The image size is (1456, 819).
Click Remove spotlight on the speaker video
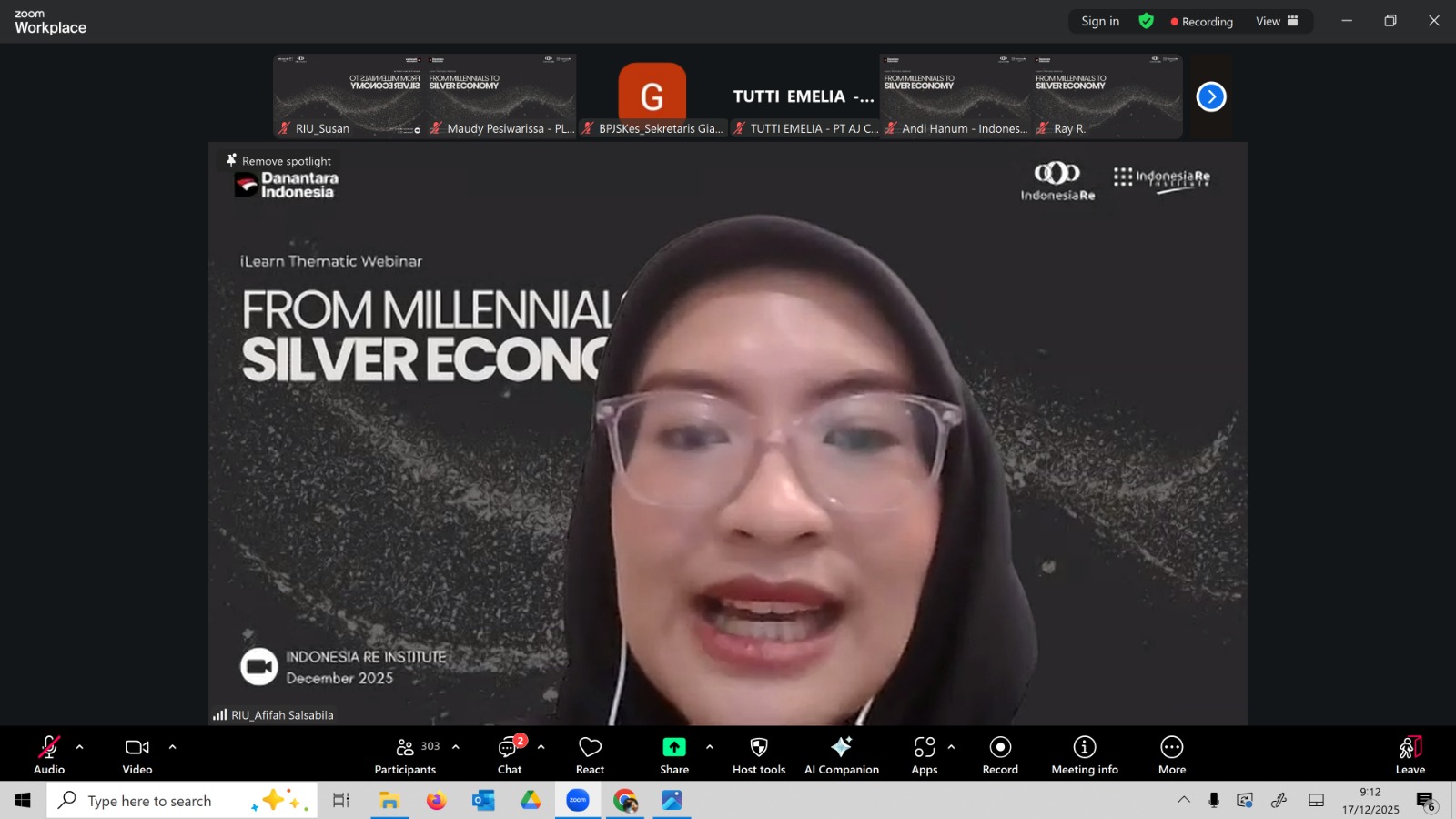tap(279, 161)
